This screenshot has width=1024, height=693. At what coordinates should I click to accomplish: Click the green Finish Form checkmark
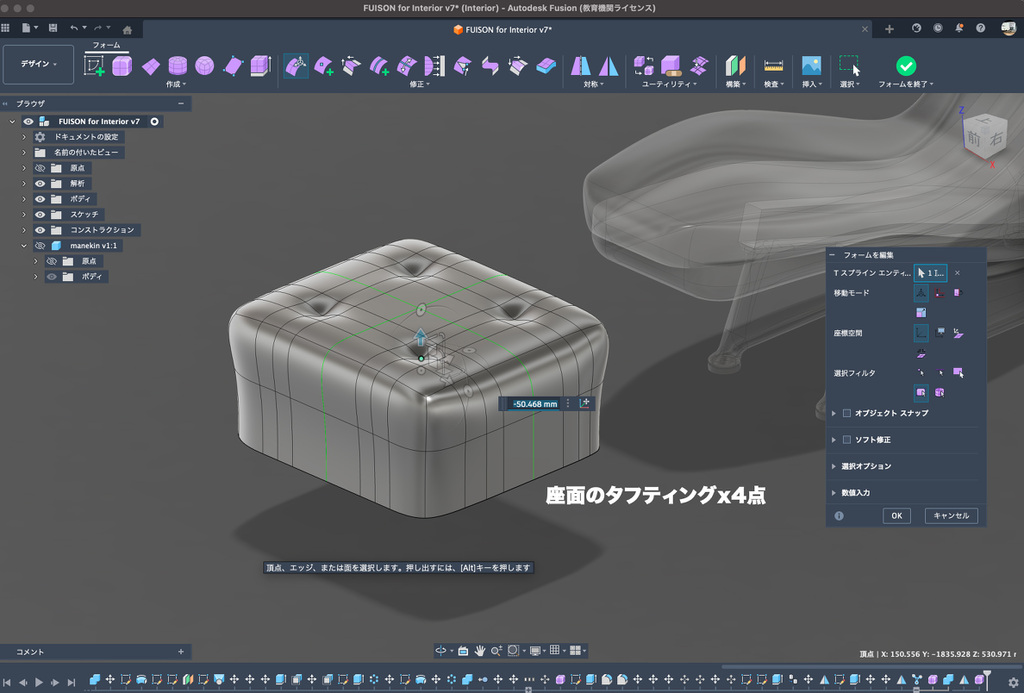[x=905, y=65]
